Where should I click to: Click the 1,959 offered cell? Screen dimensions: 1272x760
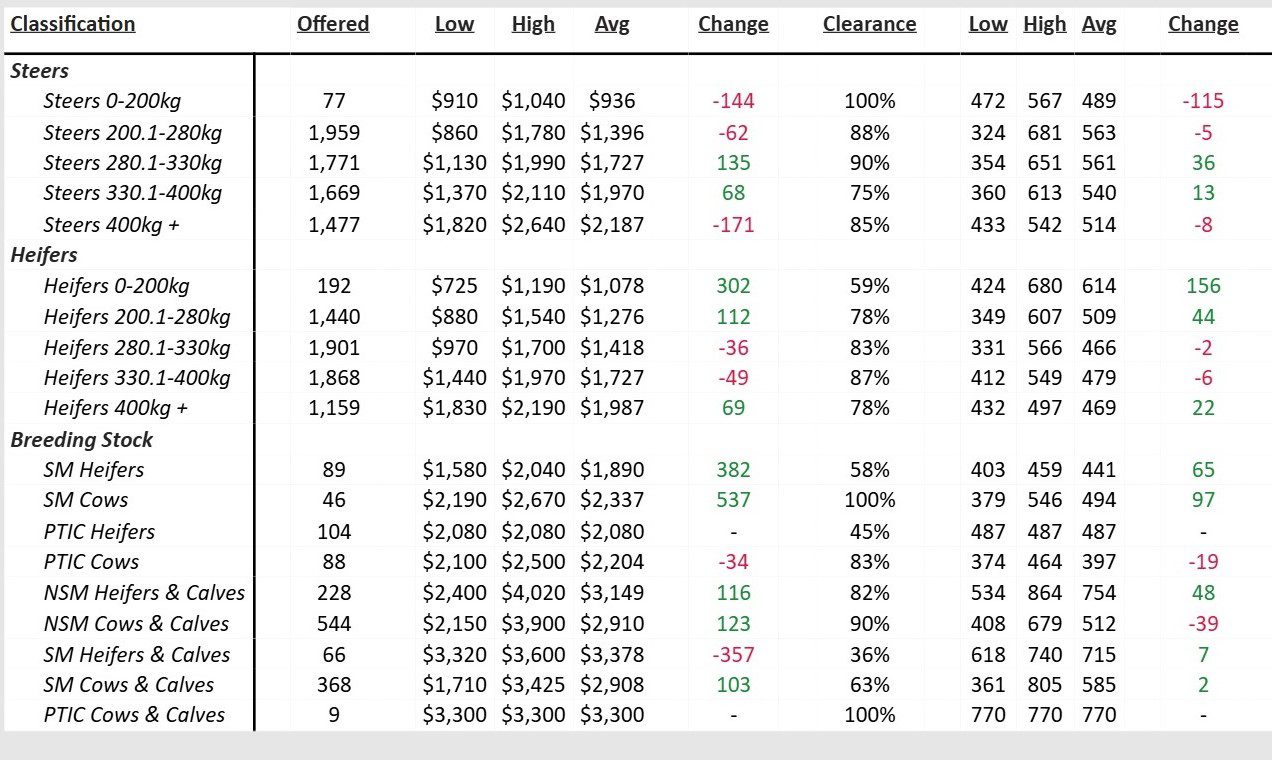334,132
